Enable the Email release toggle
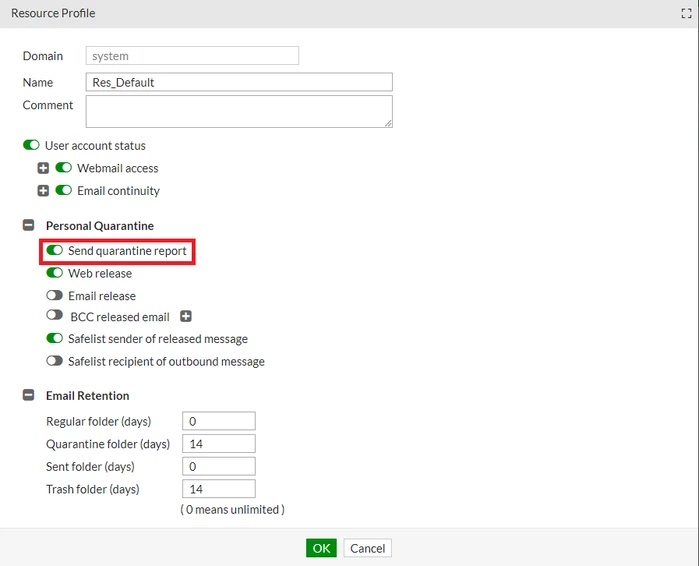 (x=54, y=295)
